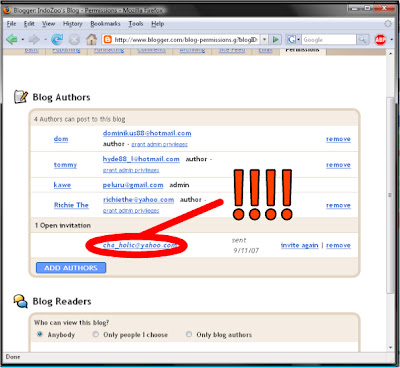Grant admin privileges to dom
Viewport: 400px width, 368px height.
click(159, 144)
